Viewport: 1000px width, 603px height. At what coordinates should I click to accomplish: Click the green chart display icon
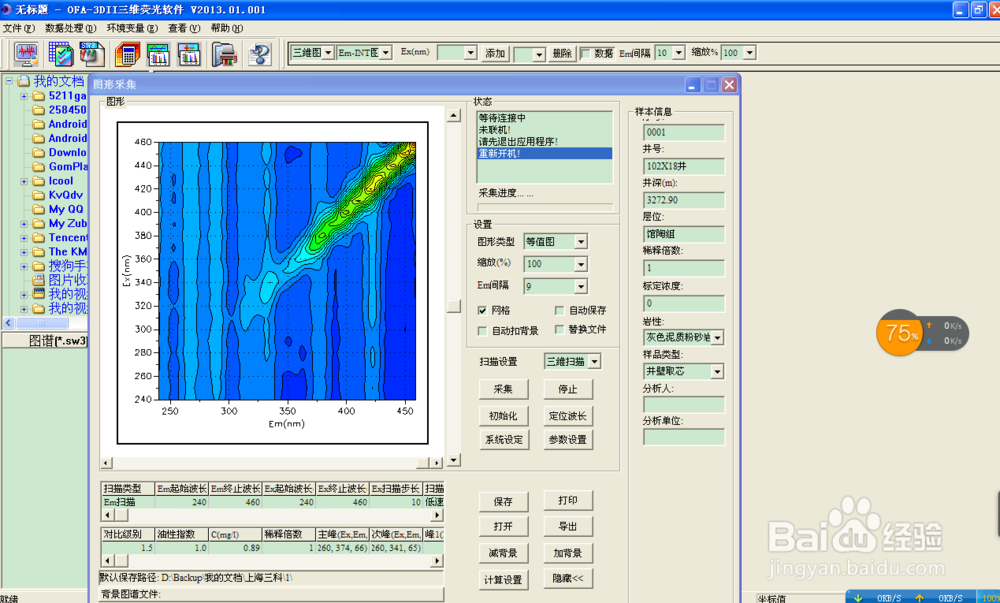click(x=157, y=55)
